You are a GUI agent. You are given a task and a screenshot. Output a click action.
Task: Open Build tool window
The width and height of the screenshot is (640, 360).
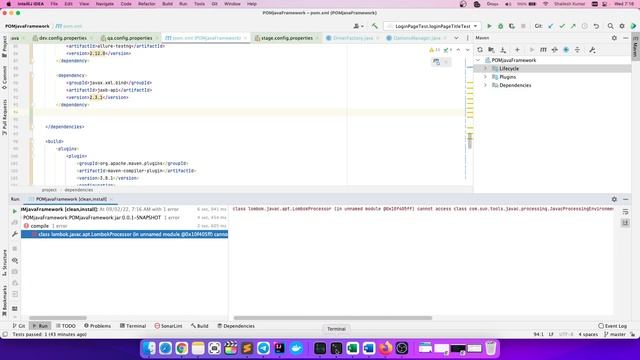pos(200,326)
